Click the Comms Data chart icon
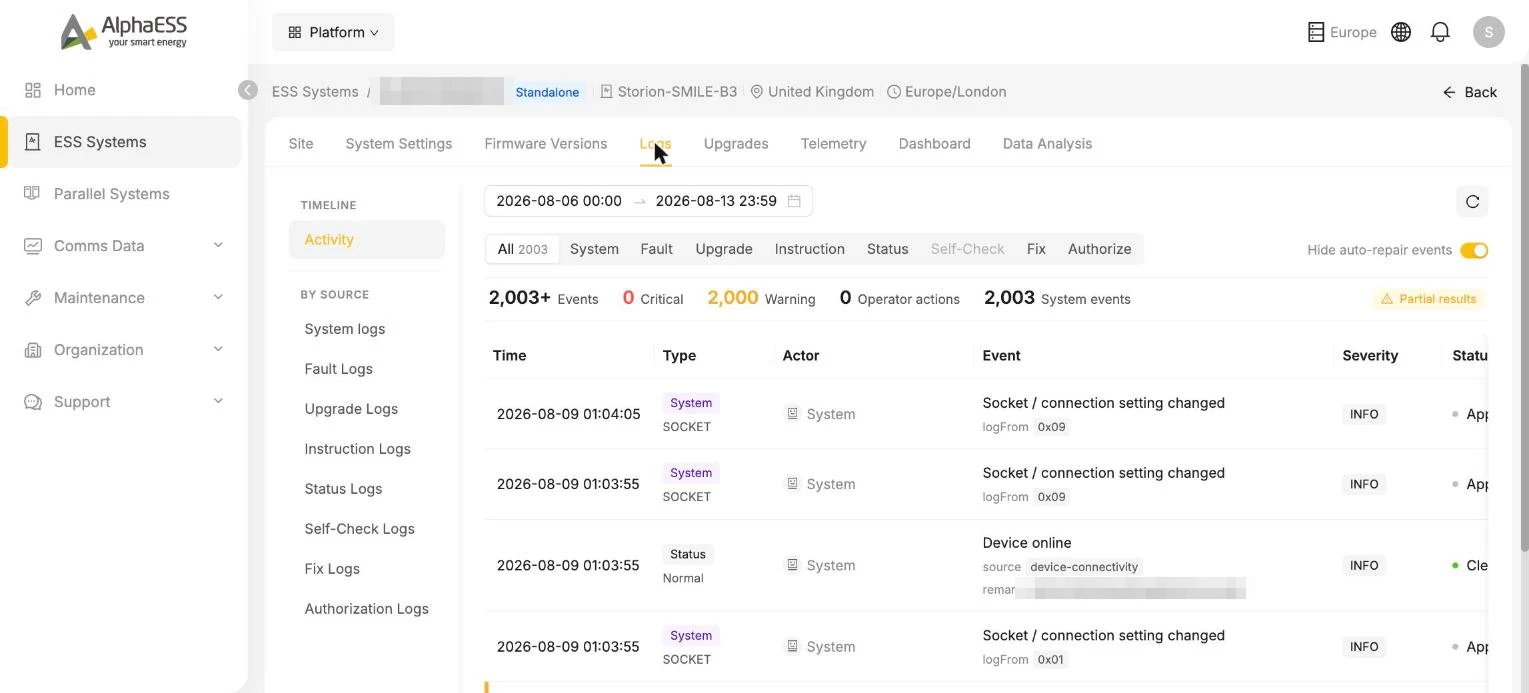This screenshot has width=1529, height=693. (x=33, y=246)
